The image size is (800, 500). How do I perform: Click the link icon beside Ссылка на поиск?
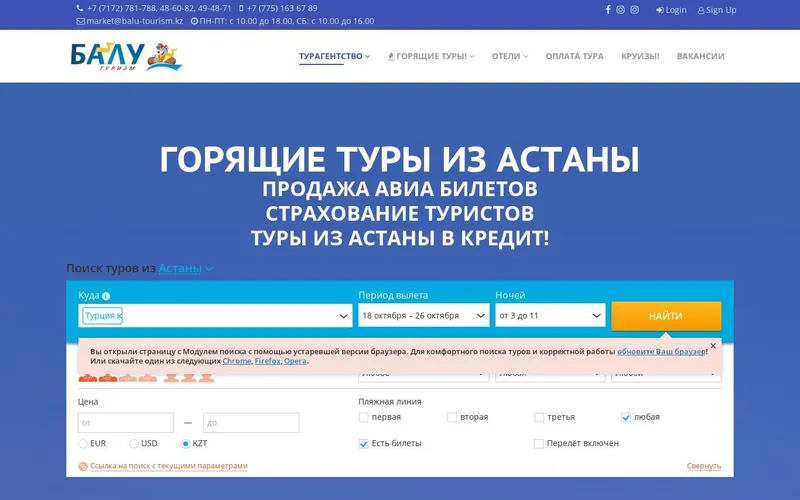click(x=83, y=466)
